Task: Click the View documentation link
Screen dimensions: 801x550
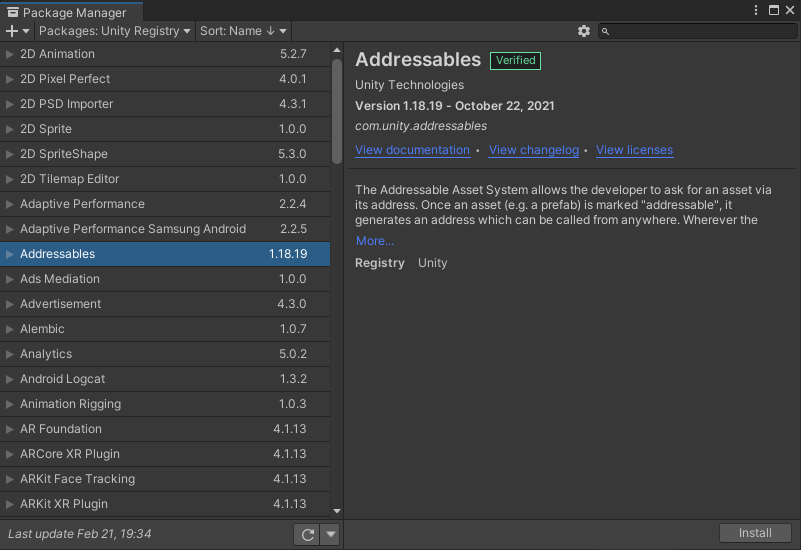Action: (412, 150)
